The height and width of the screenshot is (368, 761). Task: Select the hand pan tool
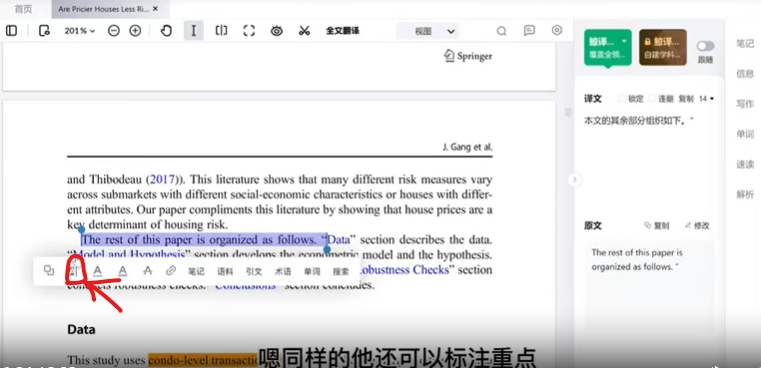166,31
